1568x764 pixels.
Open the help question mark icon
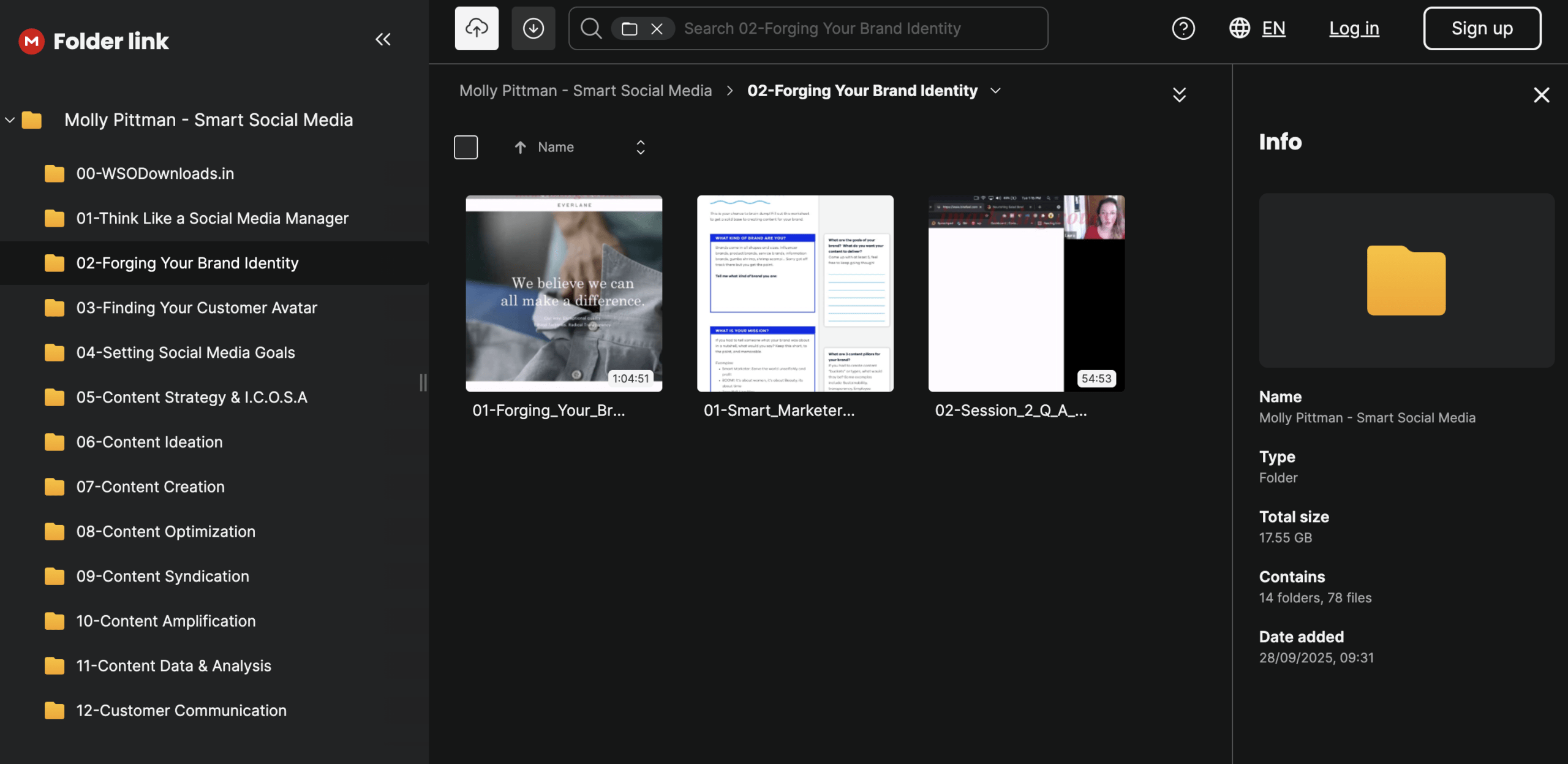click(x=1183, y=28)
